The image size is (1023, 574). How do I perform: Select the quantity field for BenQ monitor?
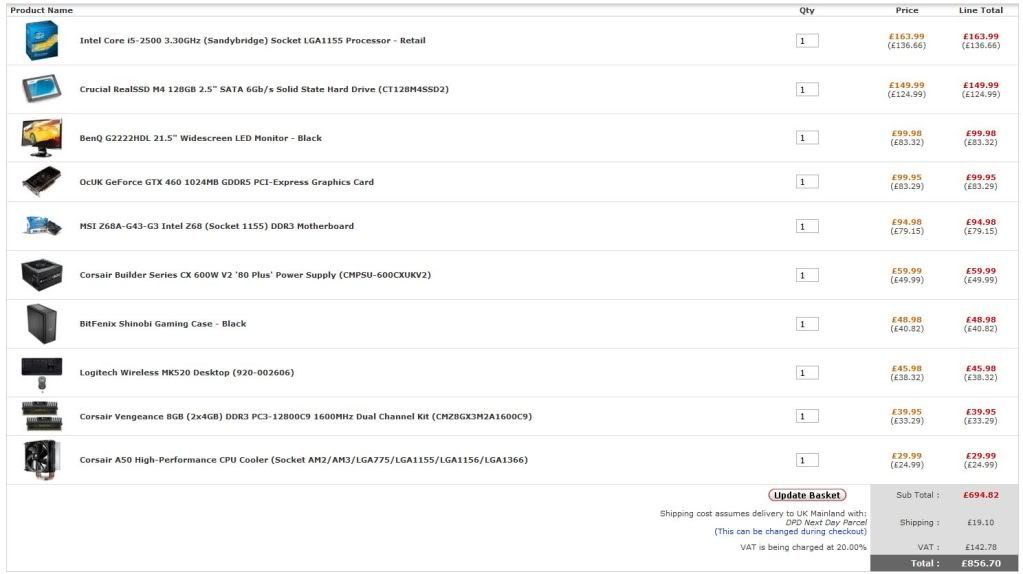click(807, 138)
